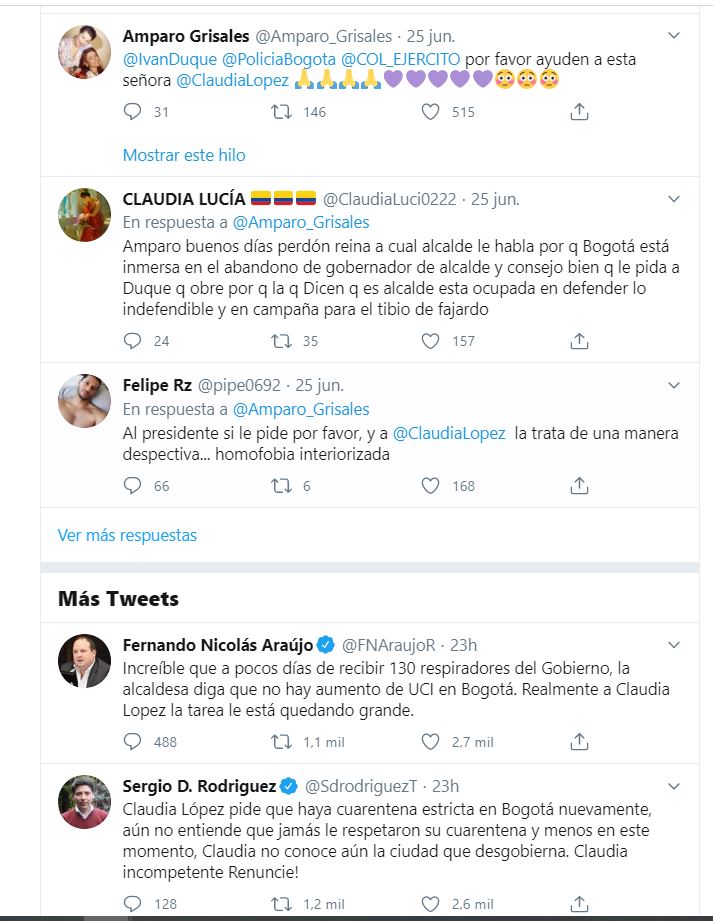Reply to Fernando Nicolás Araújo's tweet
713x921 pixels.
(x=133, y=742)
